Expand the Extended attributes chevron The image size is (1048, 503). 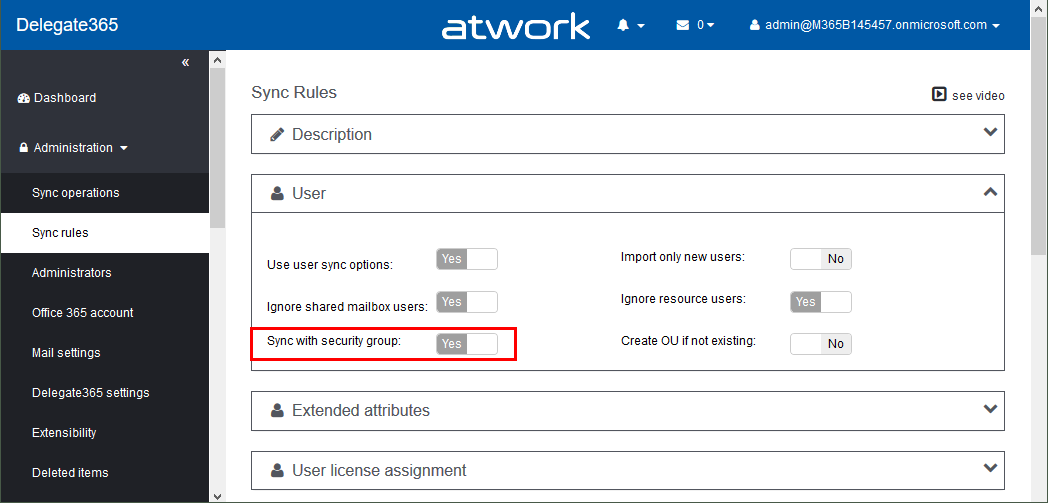pos(991,408)
